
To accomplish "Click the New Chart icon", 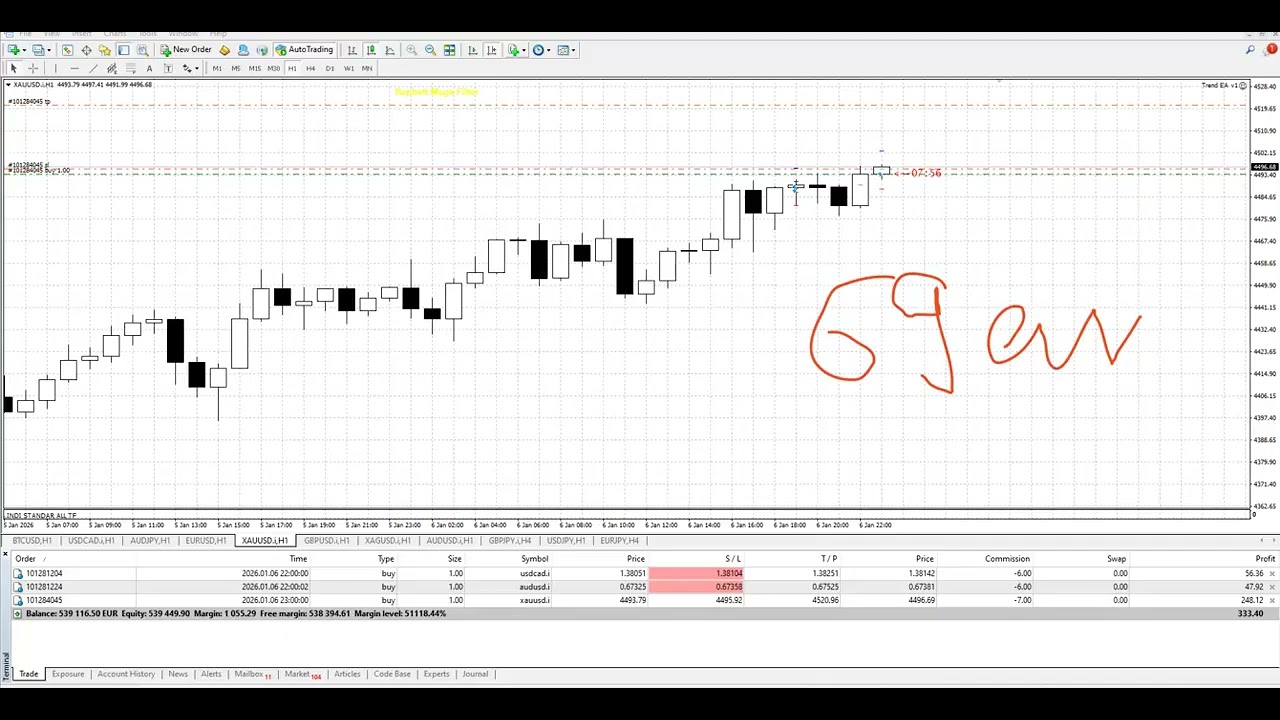I will tap(13, 50).
